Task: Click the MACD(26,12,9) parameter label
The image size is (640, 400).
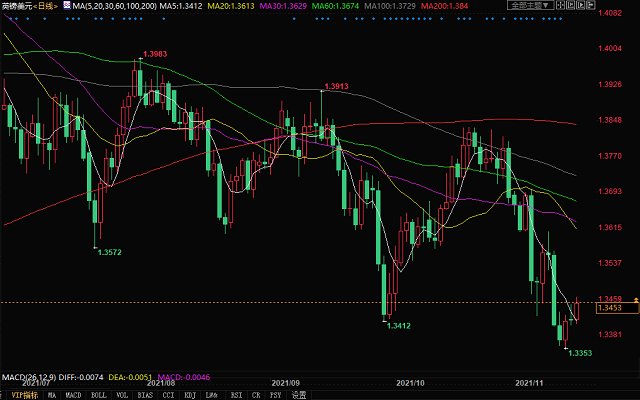Action: (29, 377)
